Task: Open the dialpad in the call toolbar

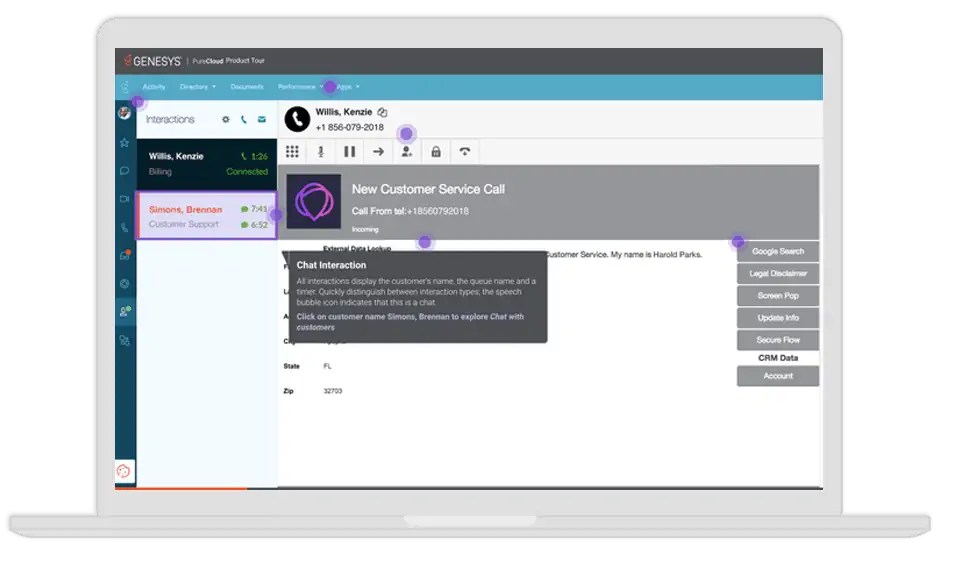Action: (x=293, y=152)
